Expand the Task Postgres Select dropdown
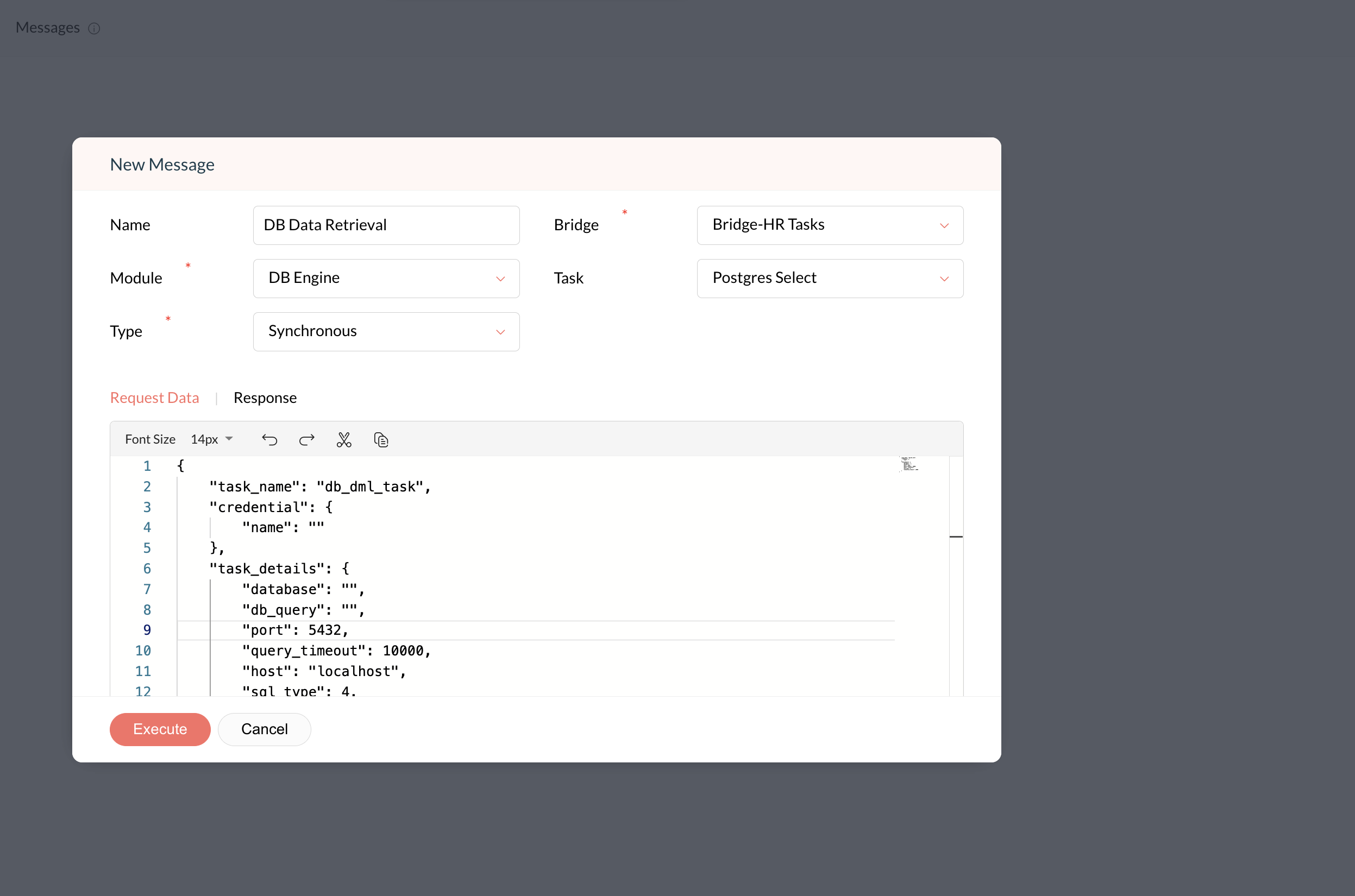 coord(830,278)
